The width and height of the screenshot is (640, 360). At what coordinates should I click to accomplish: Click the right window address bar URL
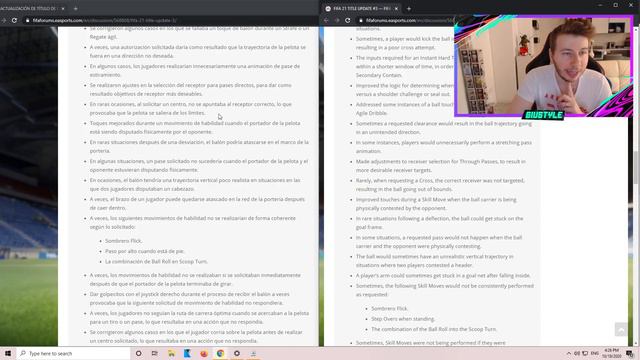[409, 20]
